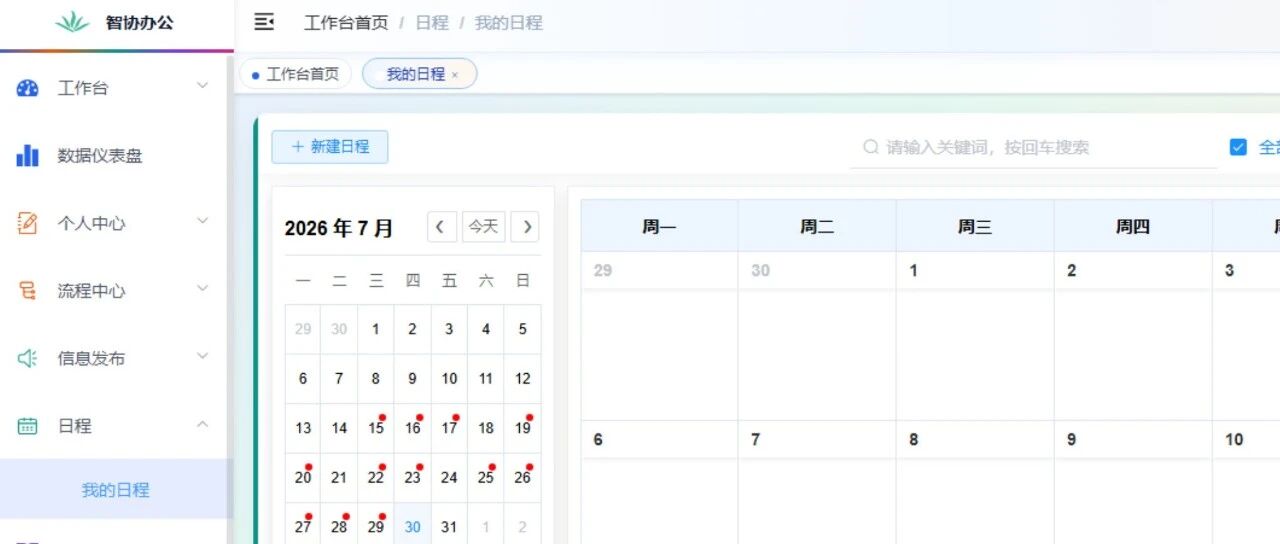
Task: Select day 5 in the mini calendar
Action: click(x=523, y=329)
